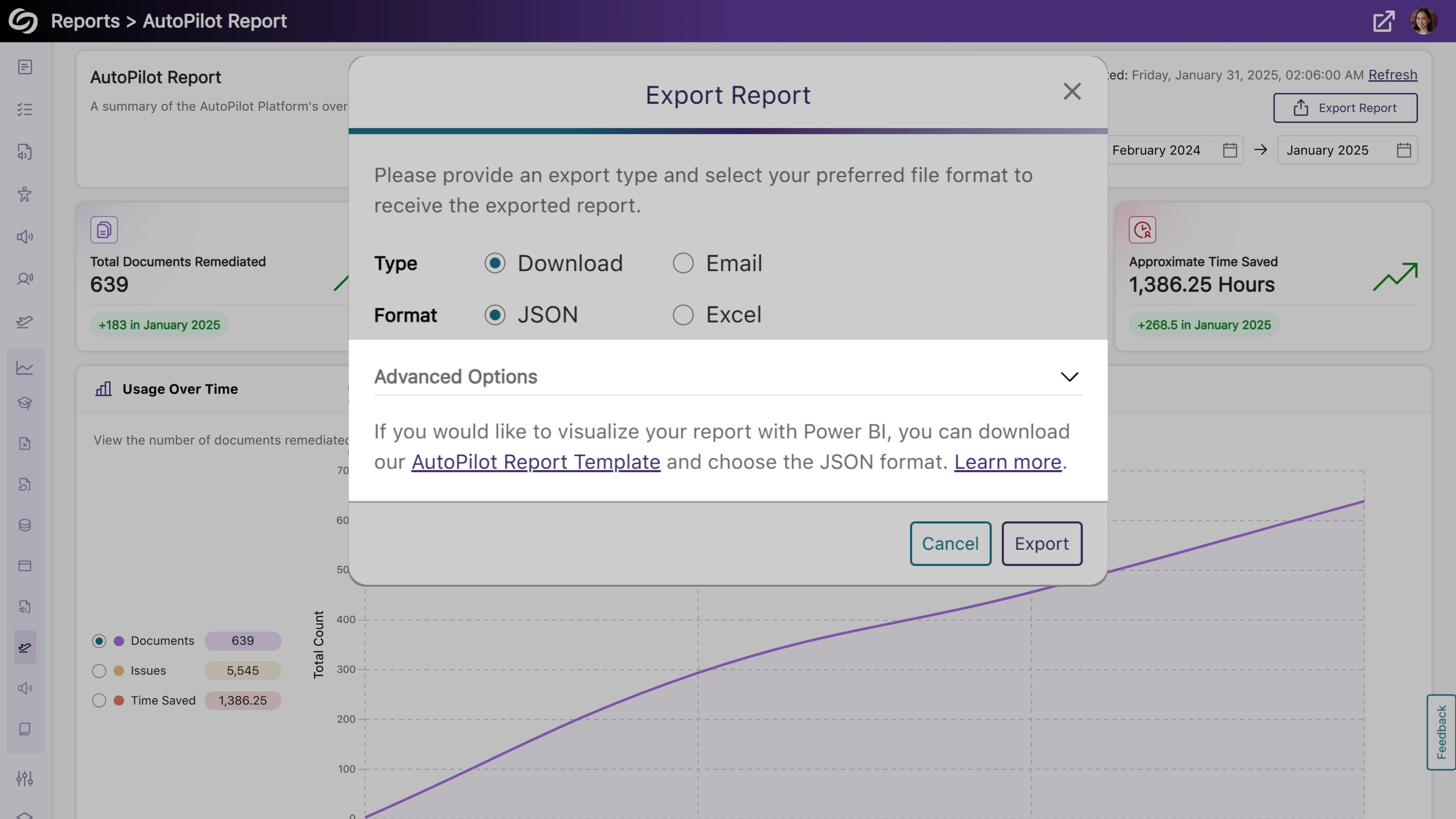Image resolution: width=1456 pixels, height=819 pixels.
Task: Choose the Excel format option
Action: click(683, 315)
